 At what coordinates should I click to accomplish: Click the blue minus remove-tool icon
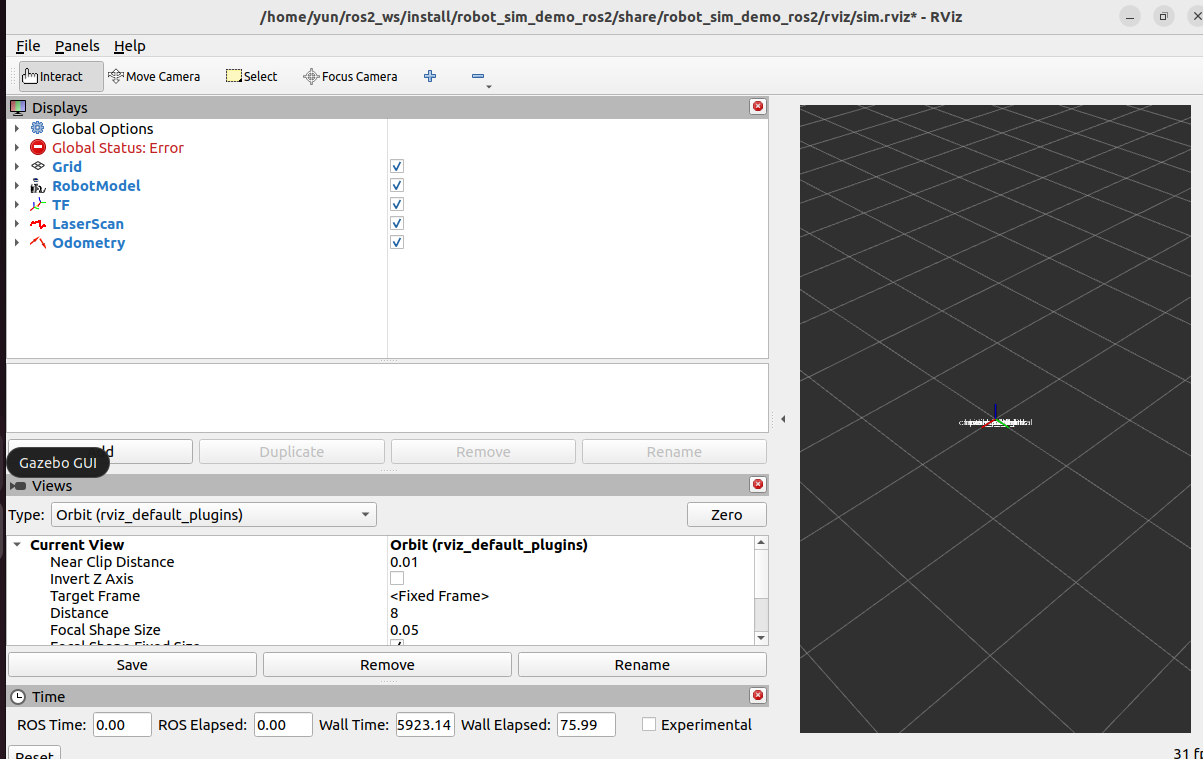click(x=478, y=76)
